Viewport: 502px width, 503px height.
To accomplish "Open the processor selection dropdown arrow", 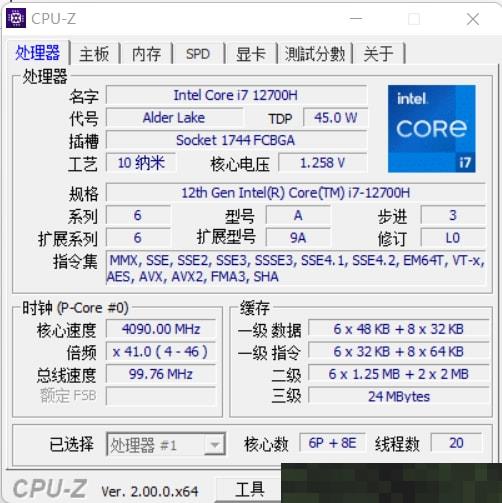I will 215,444.
